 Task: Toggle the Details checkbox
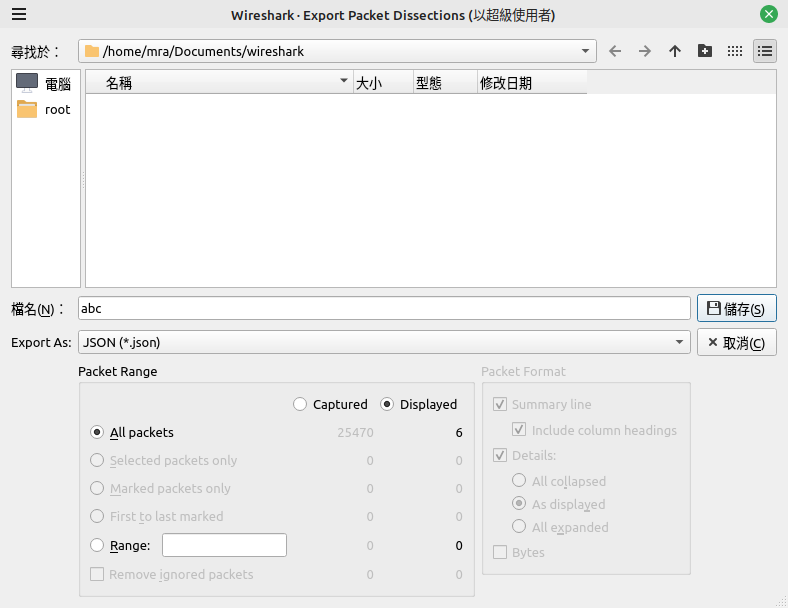coord(500,455)
